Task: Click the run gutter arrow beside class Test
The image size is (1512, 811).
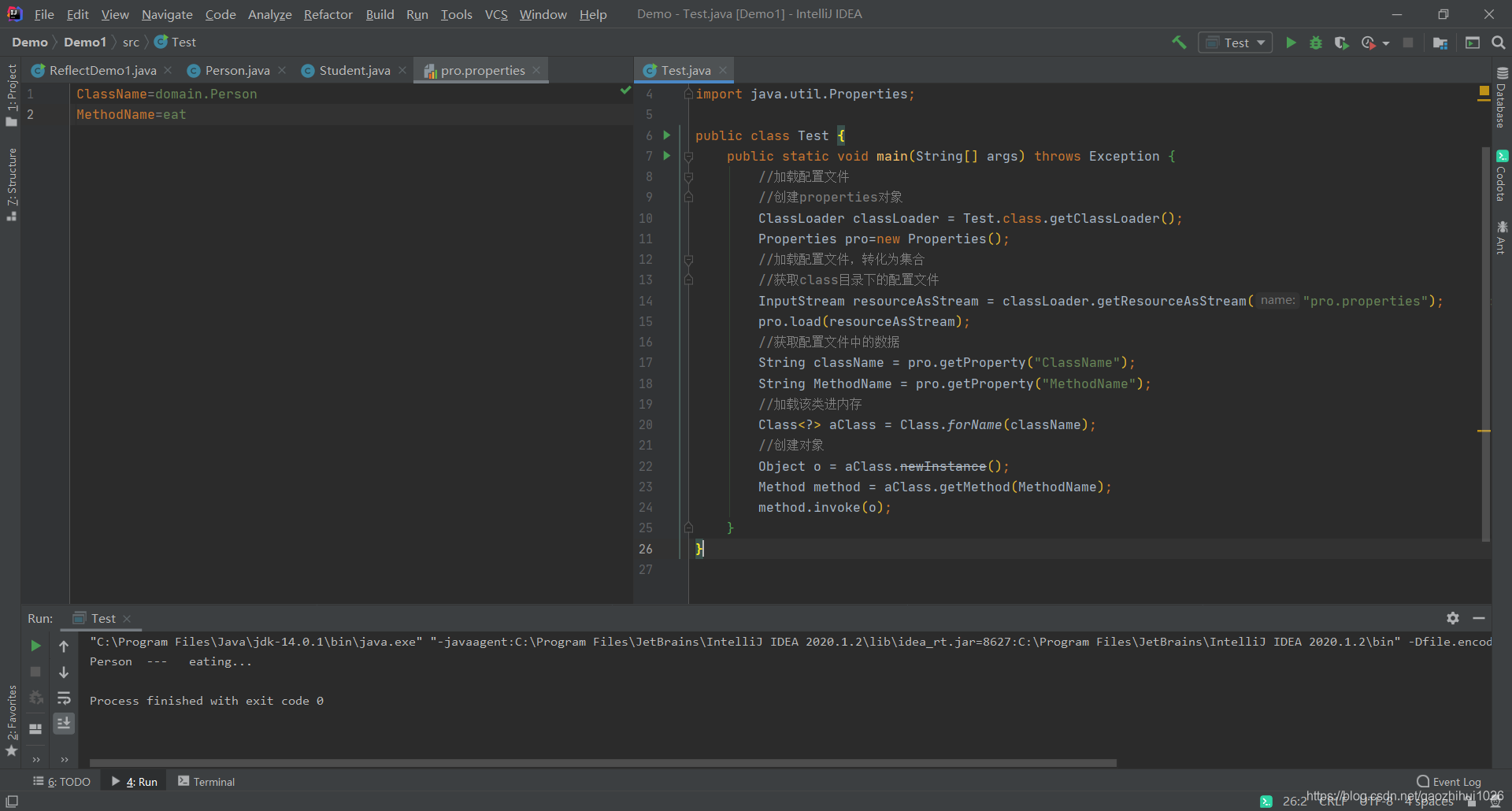Action: [x=667, y=135]
